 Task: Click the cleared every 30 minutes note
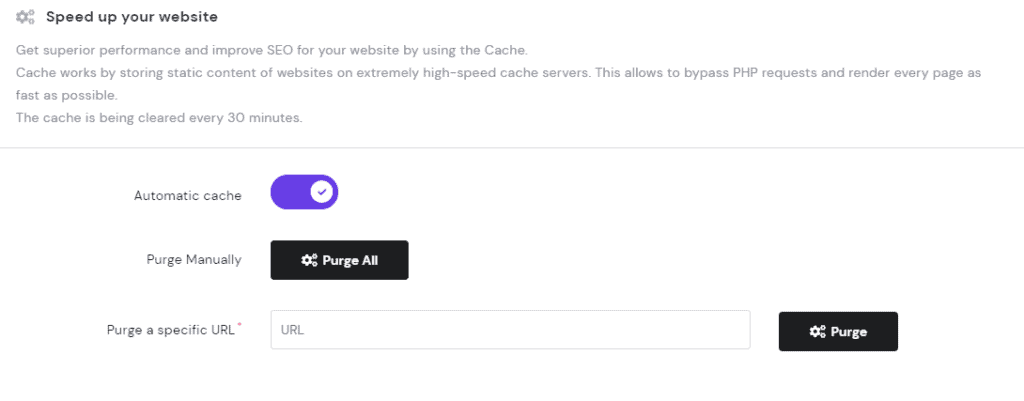[x=159, y=119]
